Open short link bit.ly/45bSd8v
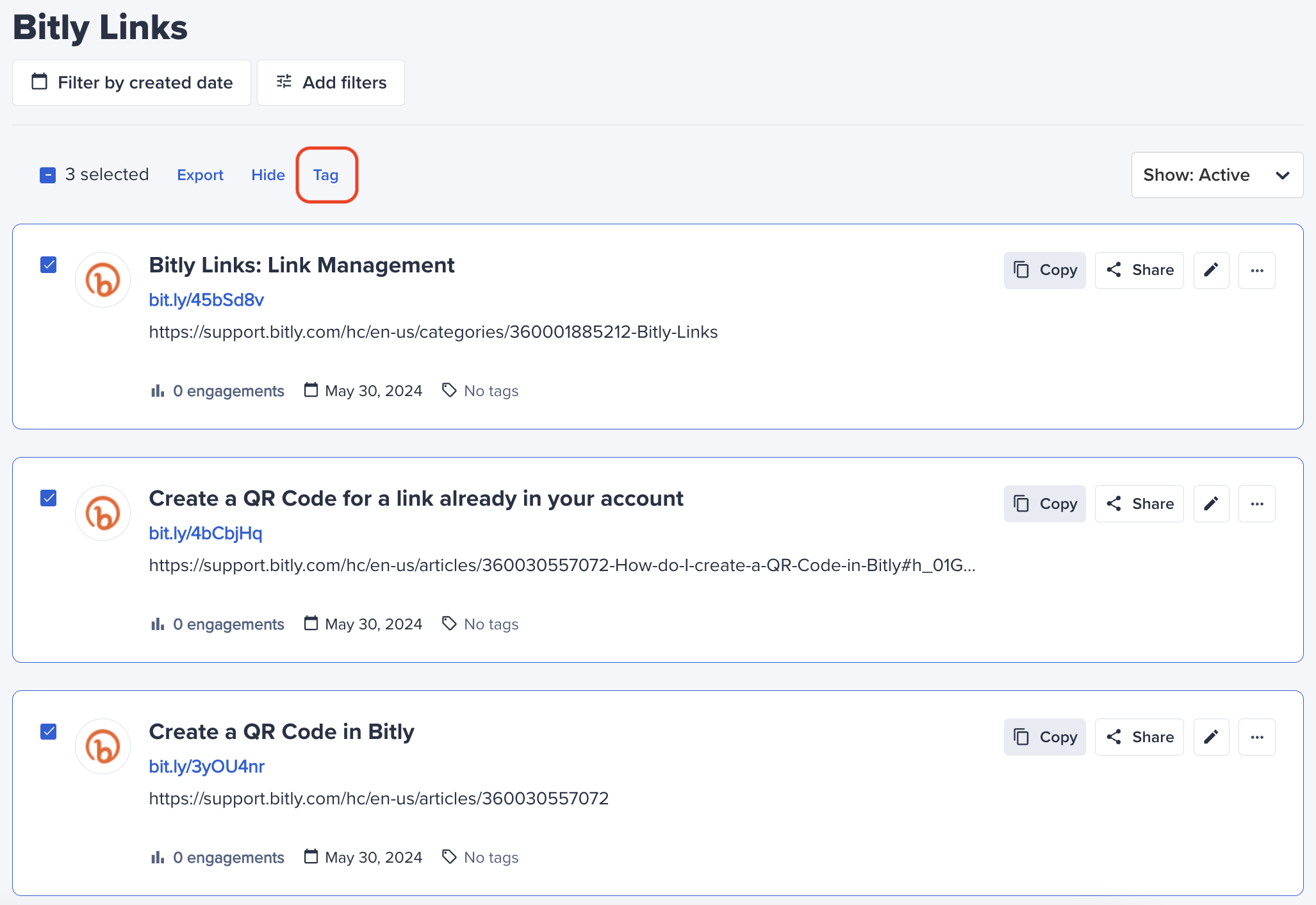 click(x=206, y=300)
